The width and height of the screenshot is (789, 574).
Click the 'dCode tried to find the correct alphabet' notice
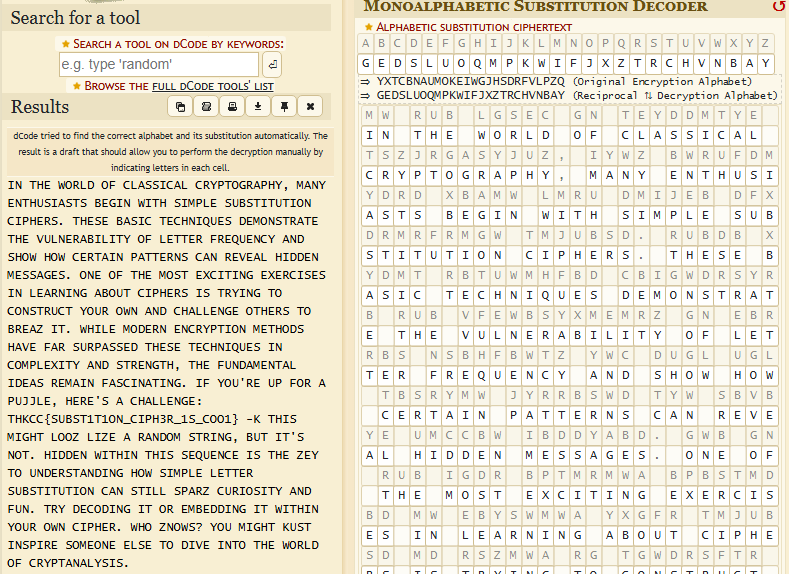171,151
